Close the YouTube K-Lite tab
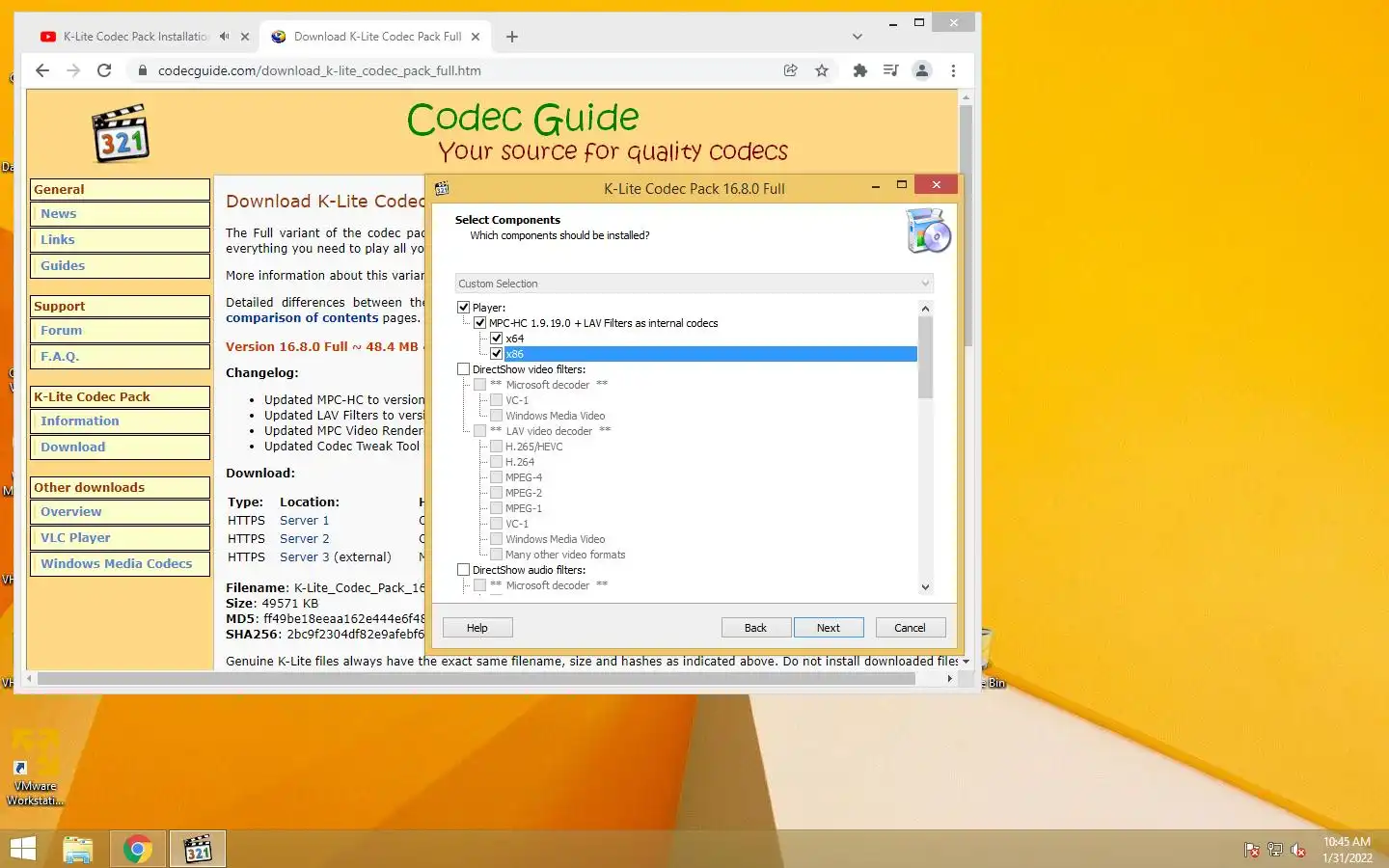This screenshot has width=1389, height=868. [x=245, y=37]
